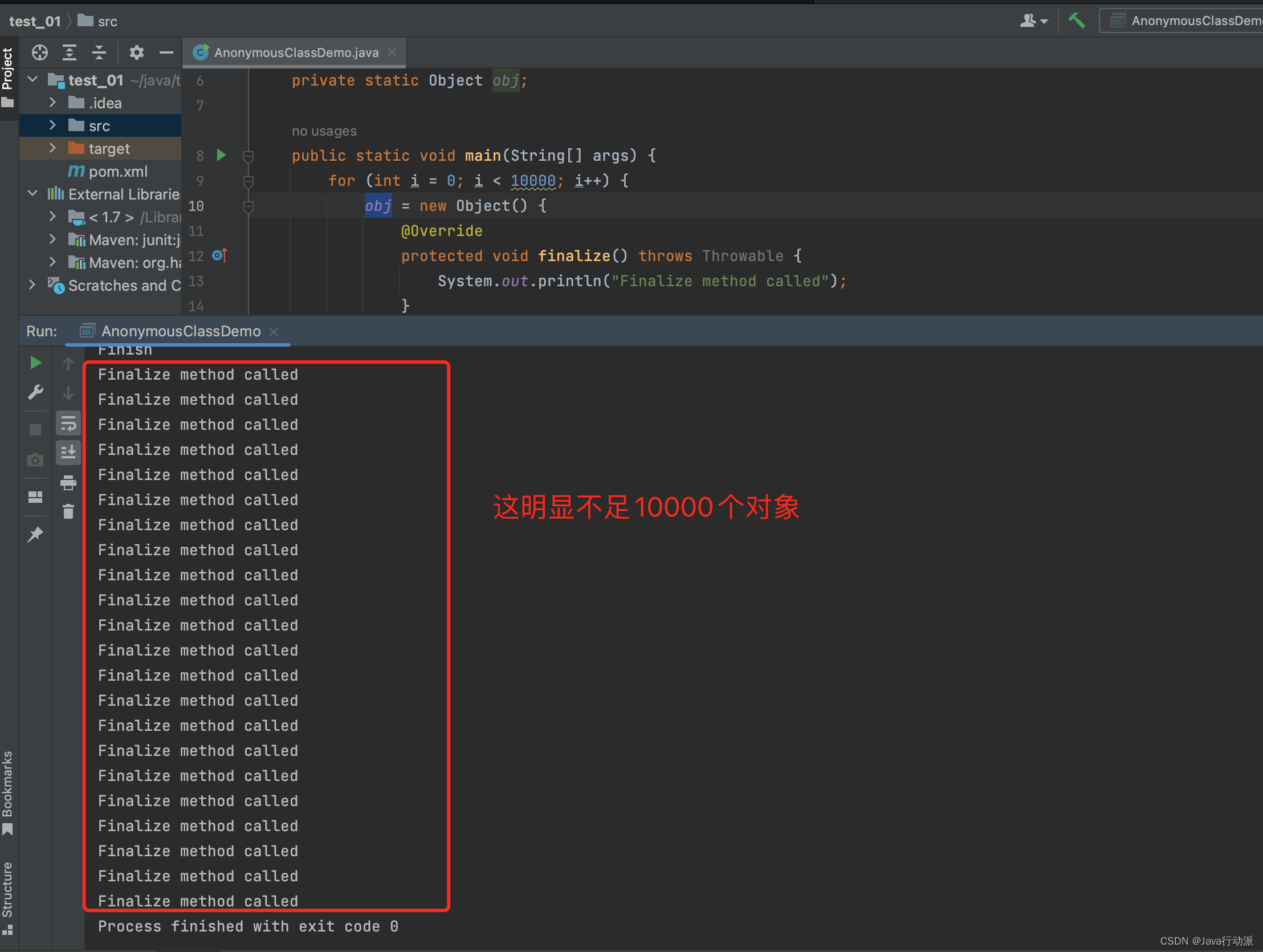
Task: Open the Bookmarks tool window tab
Action: pyautogui.click(x=8, y=792)
